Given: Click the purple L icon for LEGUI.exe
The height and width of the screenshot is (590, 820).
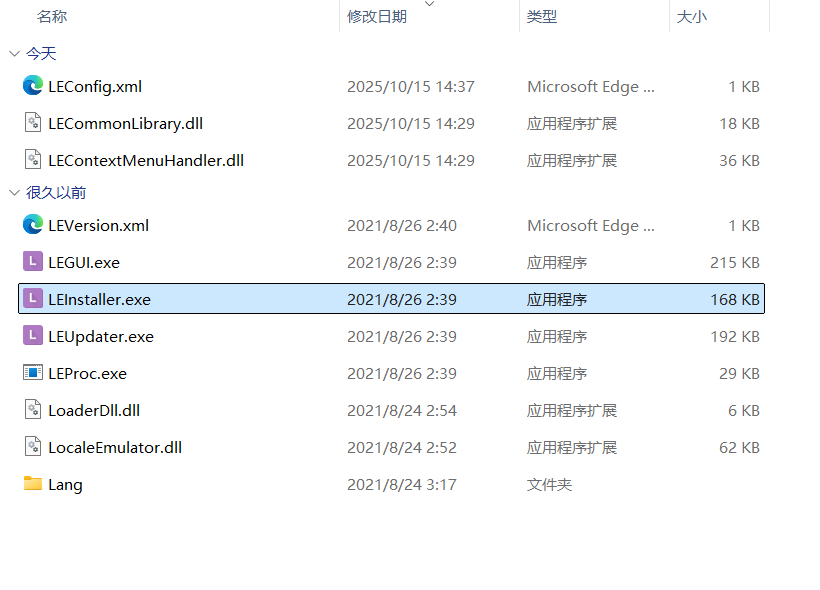Looking at the screenshot, I should coord(33,262).
